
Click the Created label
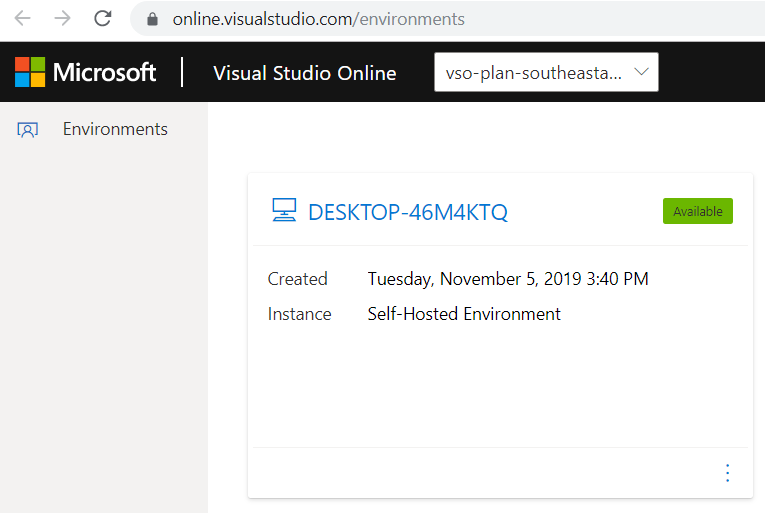coord(298,279)
